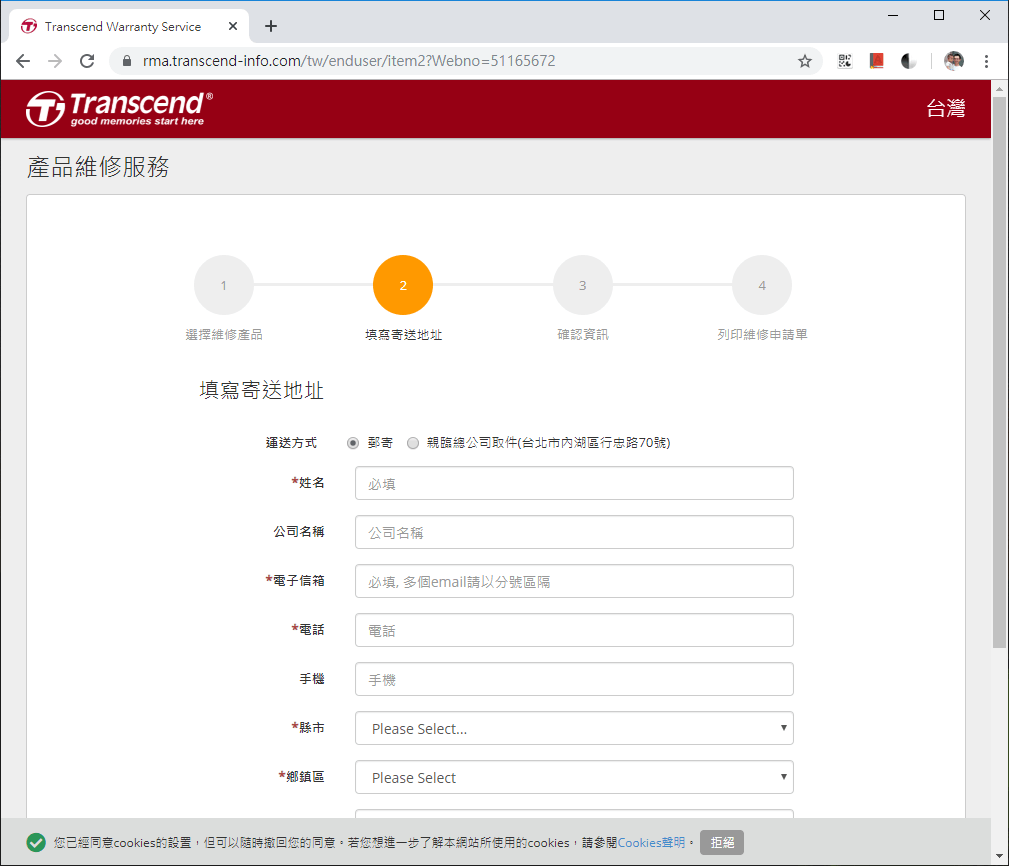
Task: Click the Transcend logo in the header
Action: 116,107
